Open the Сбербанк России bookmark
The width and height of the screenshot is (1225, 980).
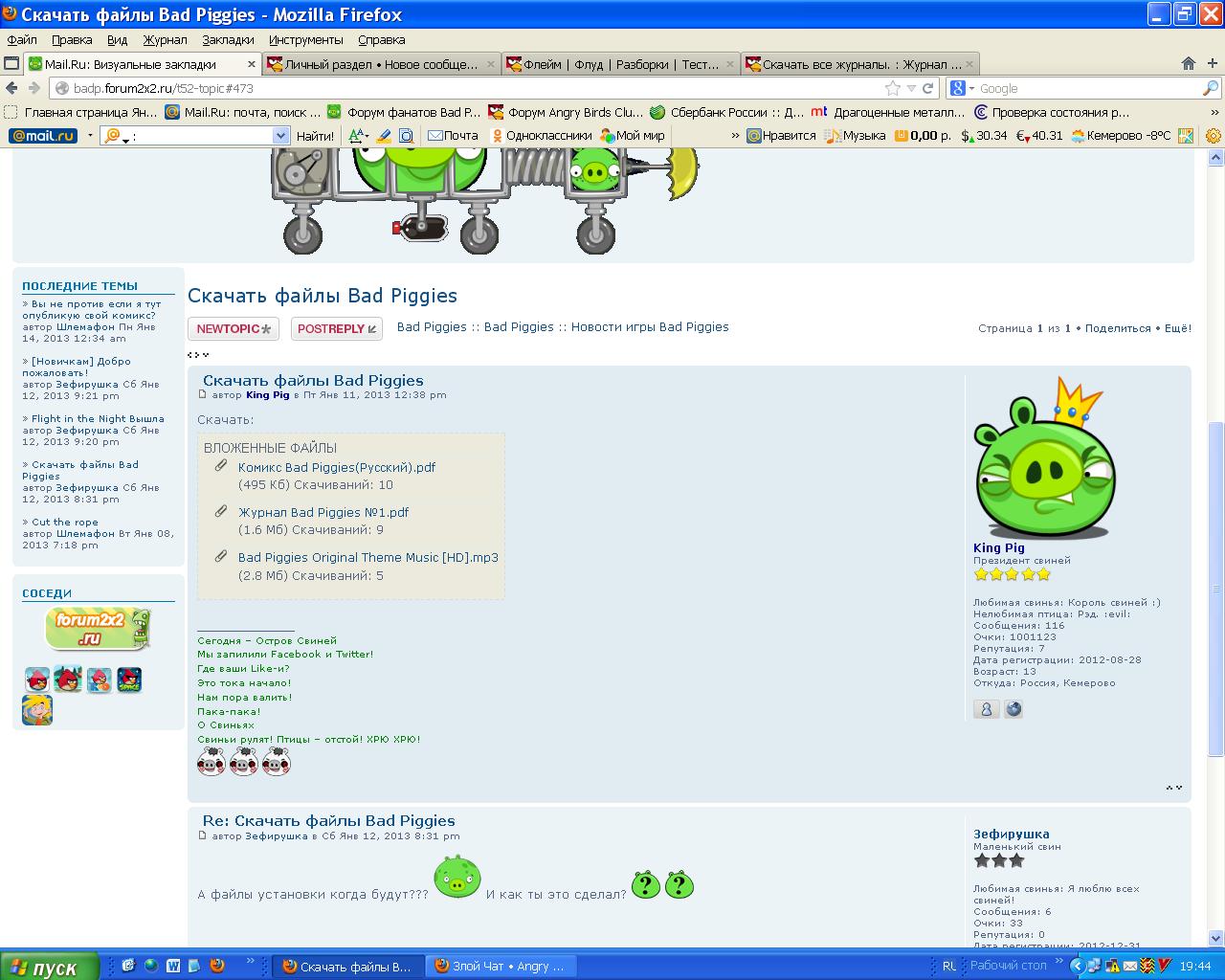tap(726, 112)
